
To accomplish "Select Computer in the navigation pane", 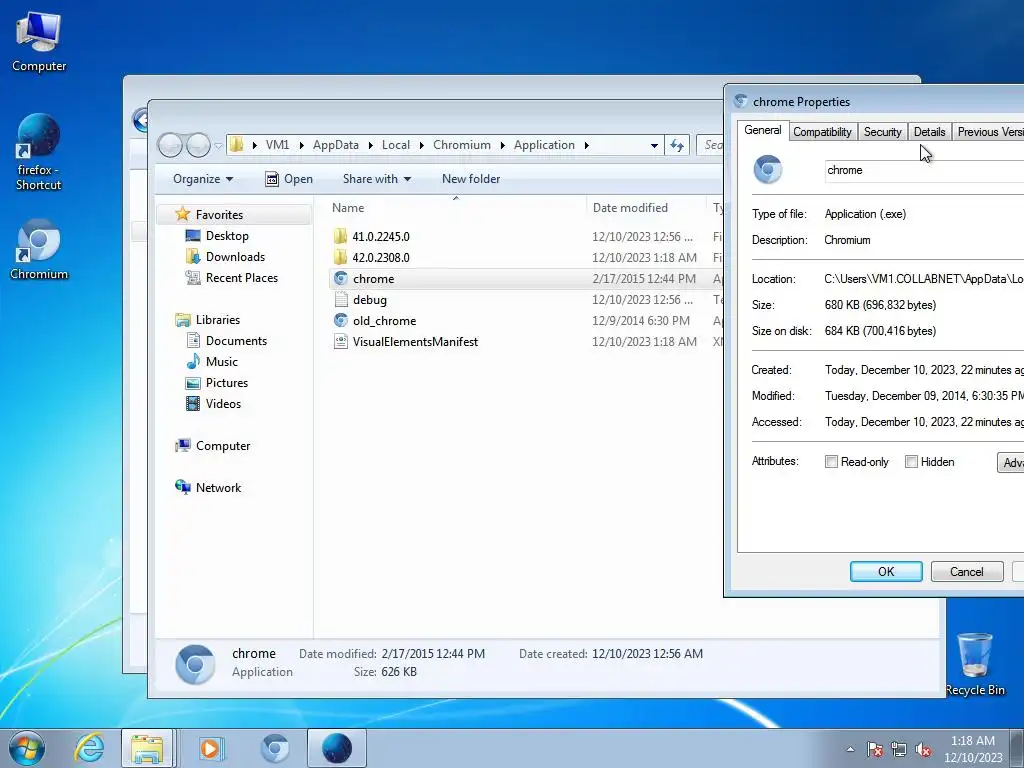I will pos(223,446).
